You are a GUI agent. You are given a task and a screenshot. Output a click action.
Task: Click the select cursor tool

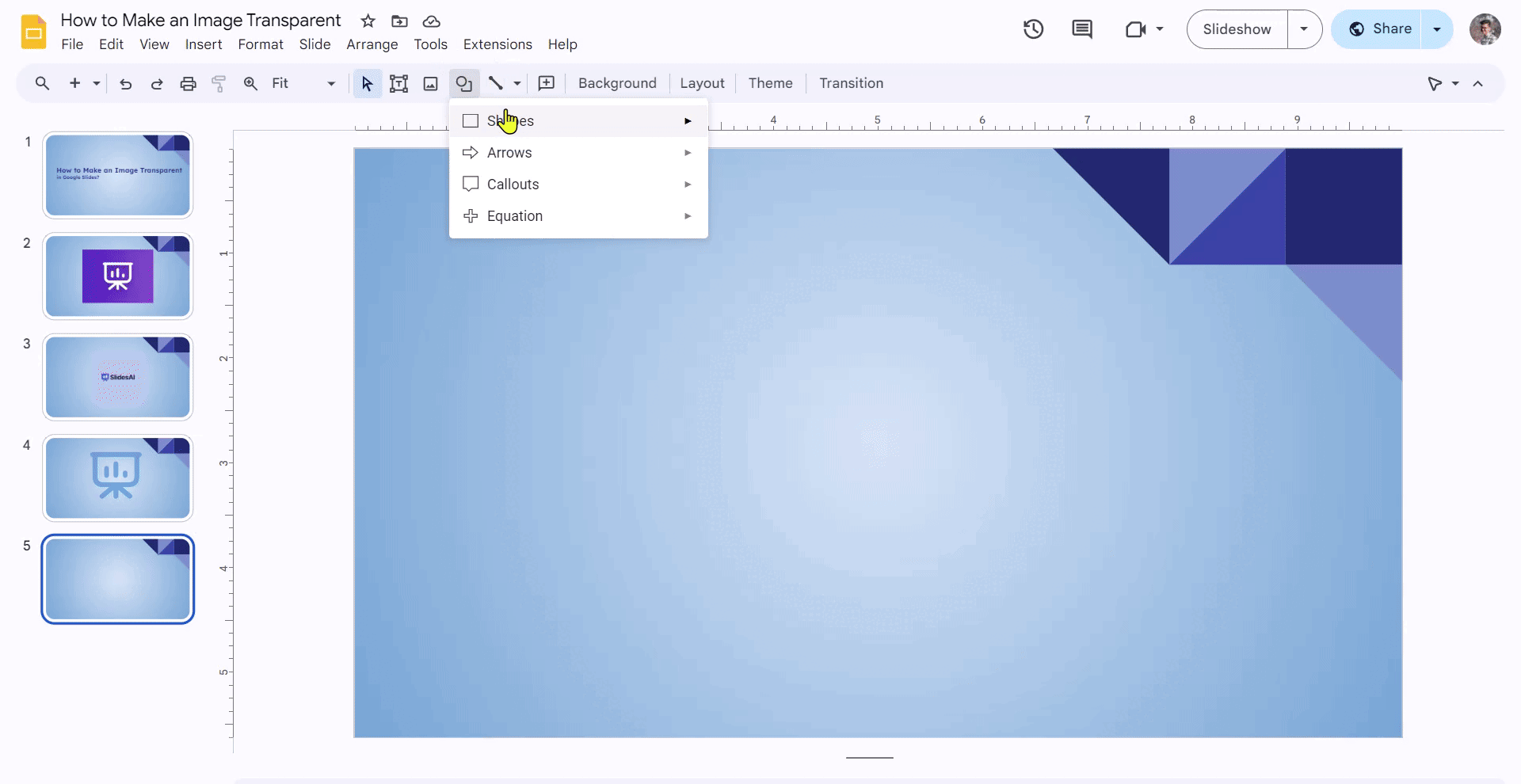[x=367, y=84]
